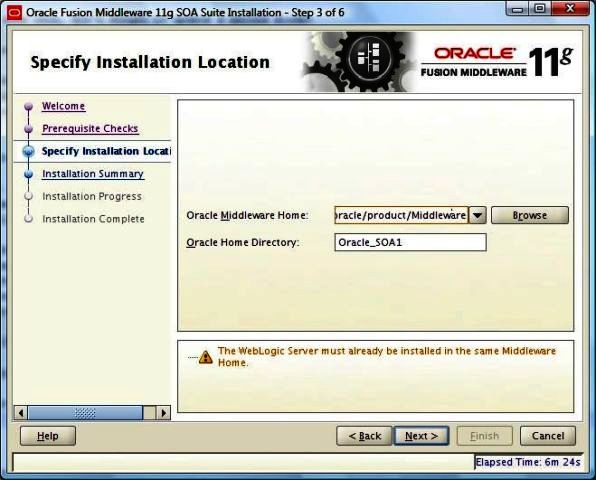Focus the Oracle Home Directory field
This screenshot has width=596, height=480.
tap(410, 242)
